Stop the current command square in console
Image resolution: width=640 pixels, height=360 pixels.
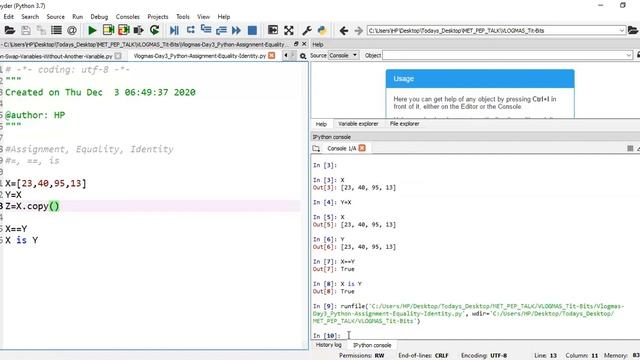tap(630, 148)
